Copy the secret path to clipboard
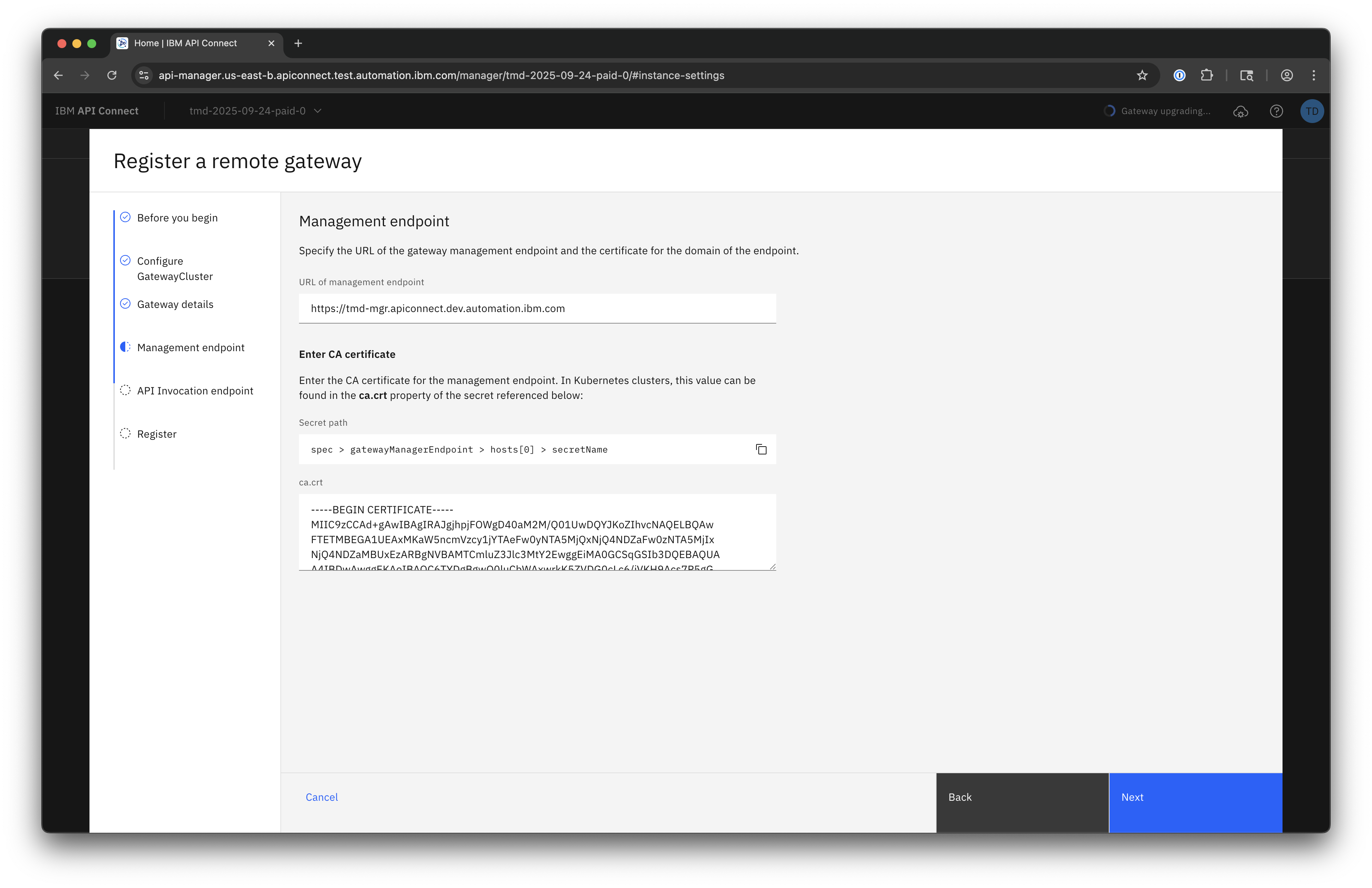The width and height of the screenshot is (1372, 888). pos(761,450)
